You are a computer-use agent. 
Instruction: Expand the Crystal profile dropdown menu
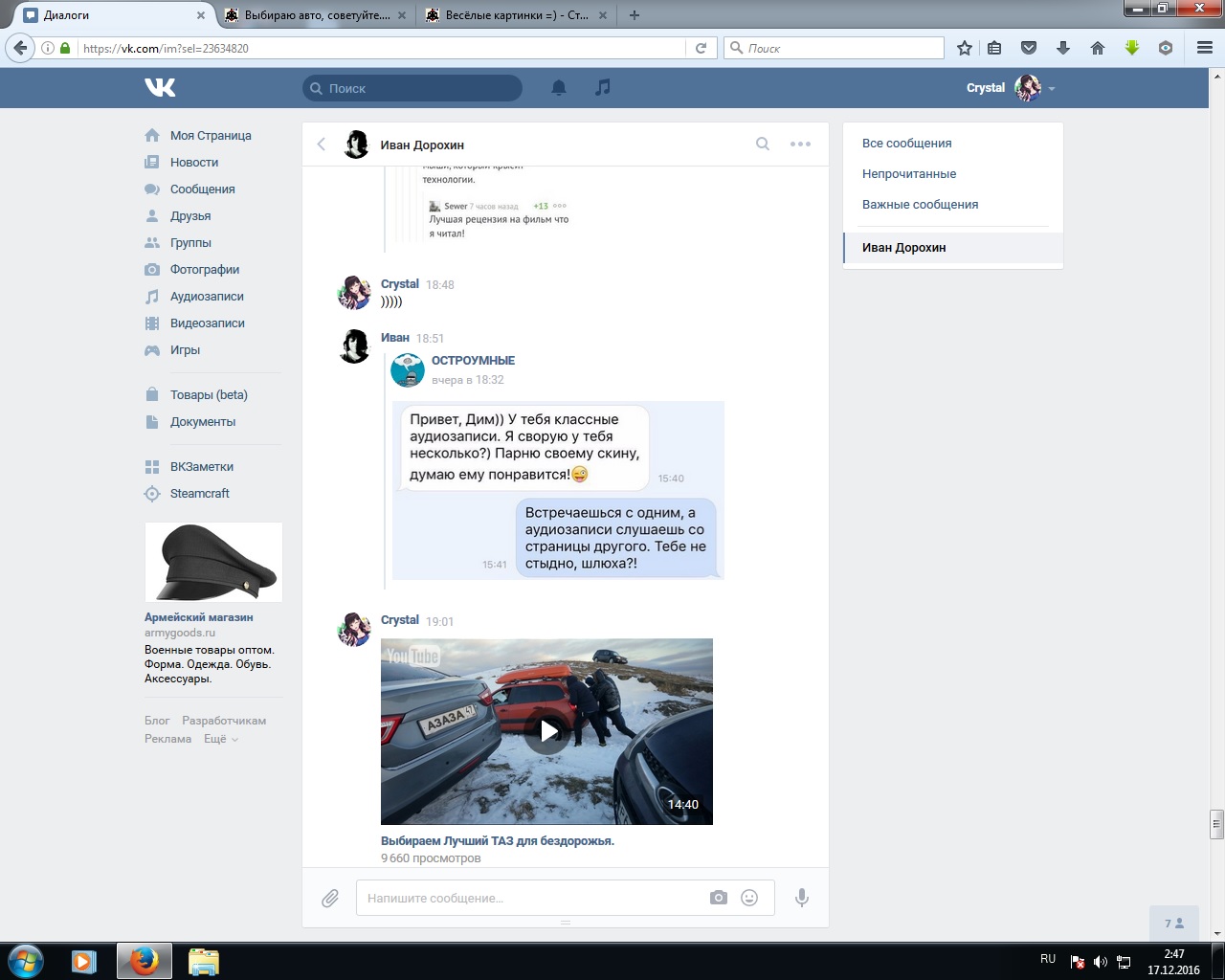tap(1052, 89)
